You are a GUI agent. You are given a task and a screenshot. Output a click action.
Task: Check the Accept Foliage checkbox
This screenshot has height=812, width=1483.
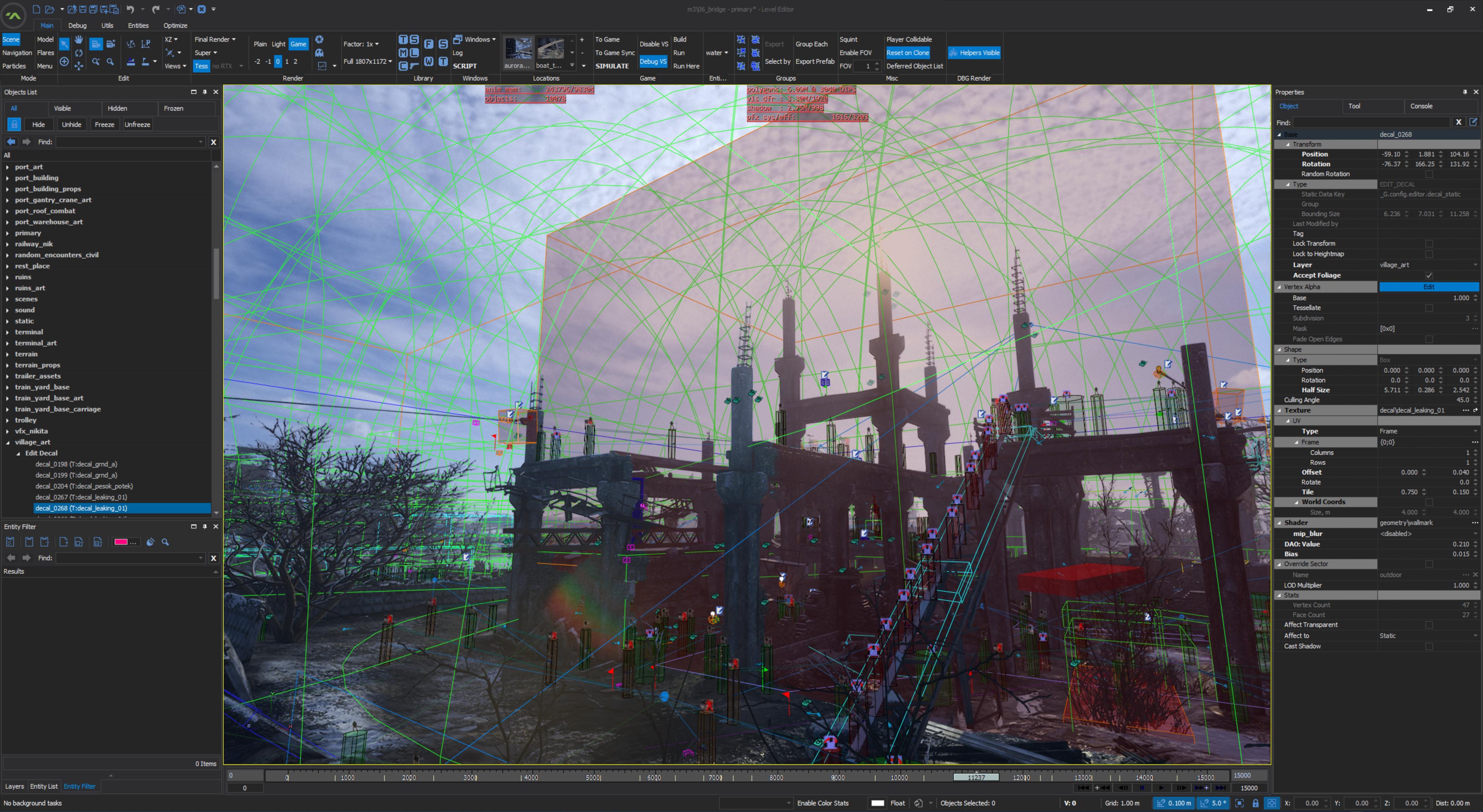1429,275
